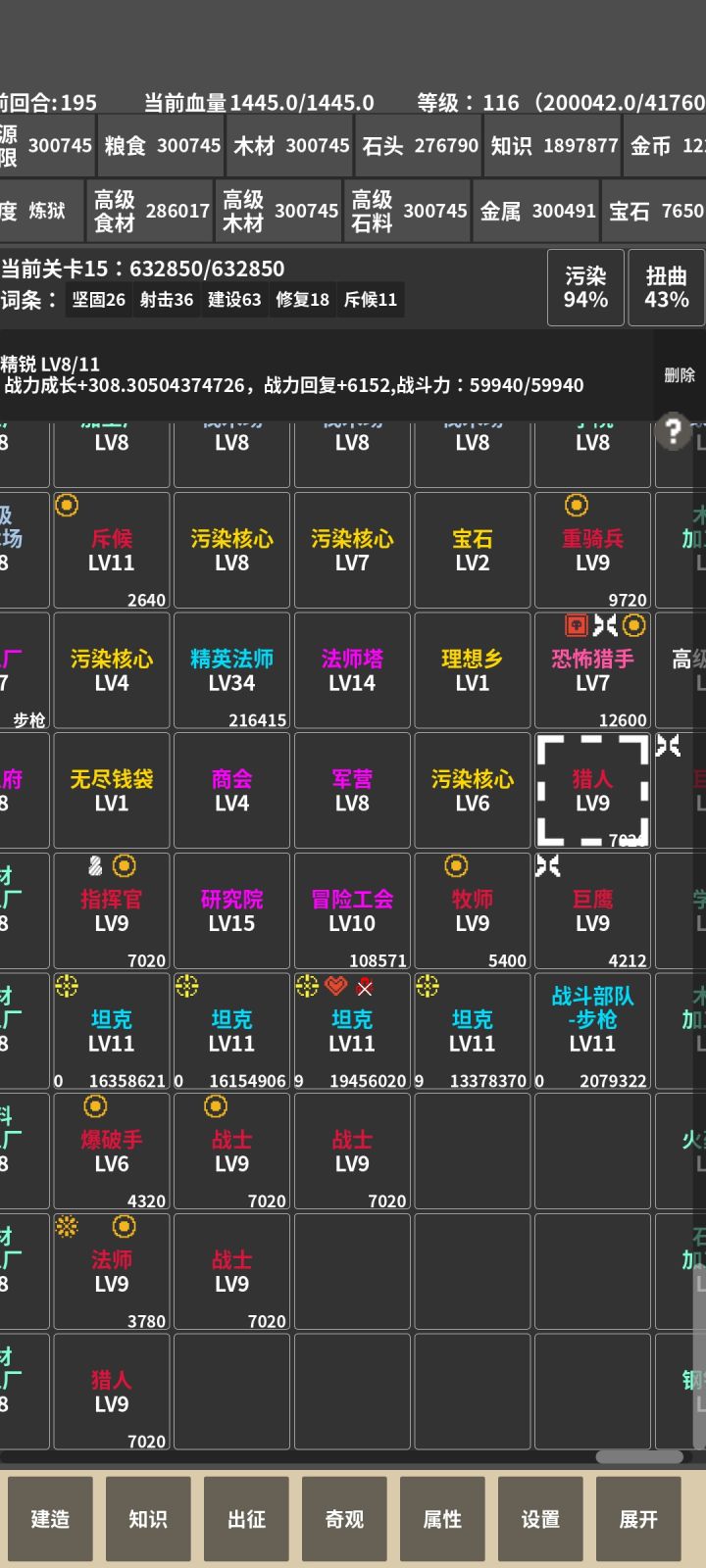Open the question mark help icon
Image resolution: width=706 pixels, height=1568 pixels.
point(673,431)
